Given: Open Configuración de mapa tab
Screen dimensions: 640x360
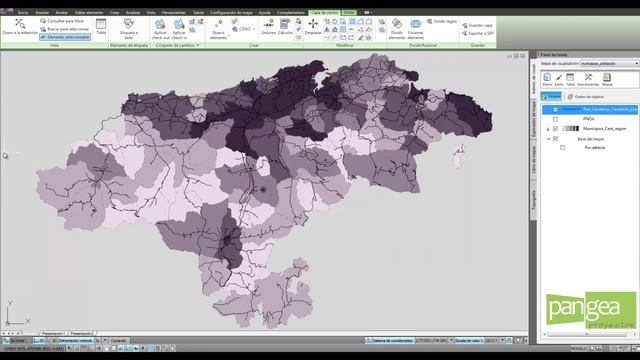Looking at the screenshot, I should [231, 13].
